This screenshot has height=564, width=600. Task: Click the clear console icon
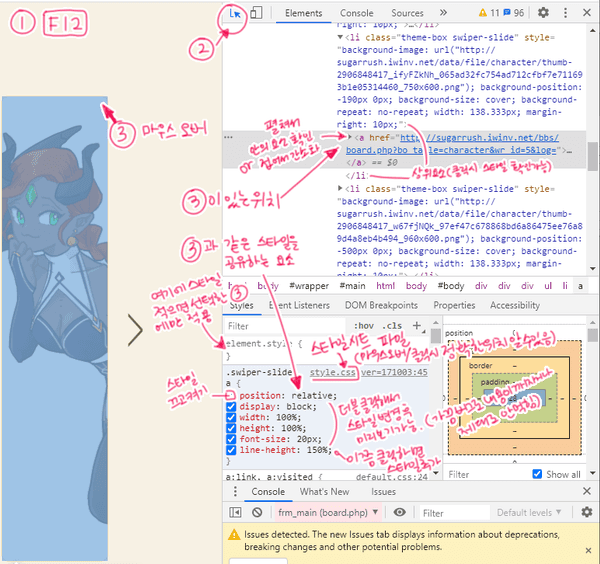click(x=257, y=513)
